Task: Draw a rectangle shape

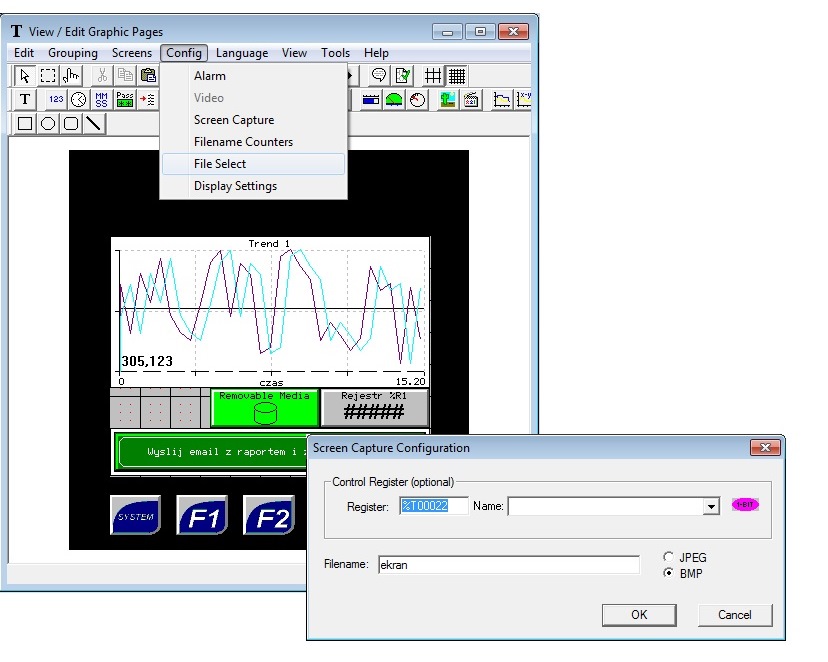Action: pyautogui.click(x=25, y=124)
